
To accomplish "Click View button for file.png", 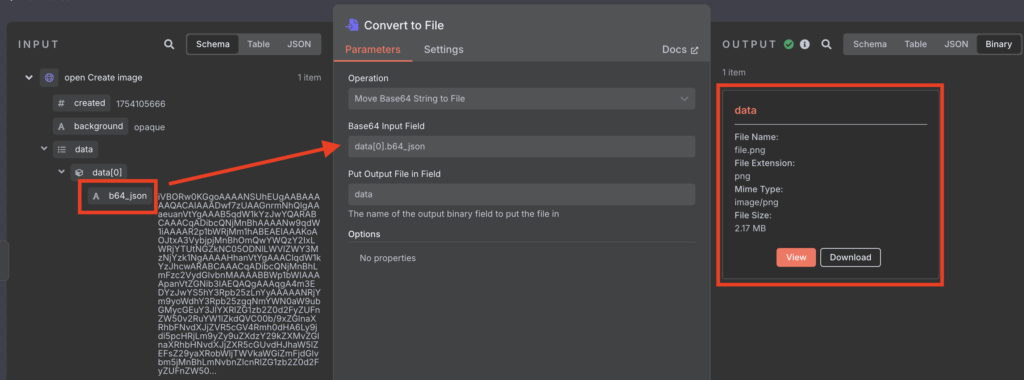I will pyautogui.click(x=796, y=257).
